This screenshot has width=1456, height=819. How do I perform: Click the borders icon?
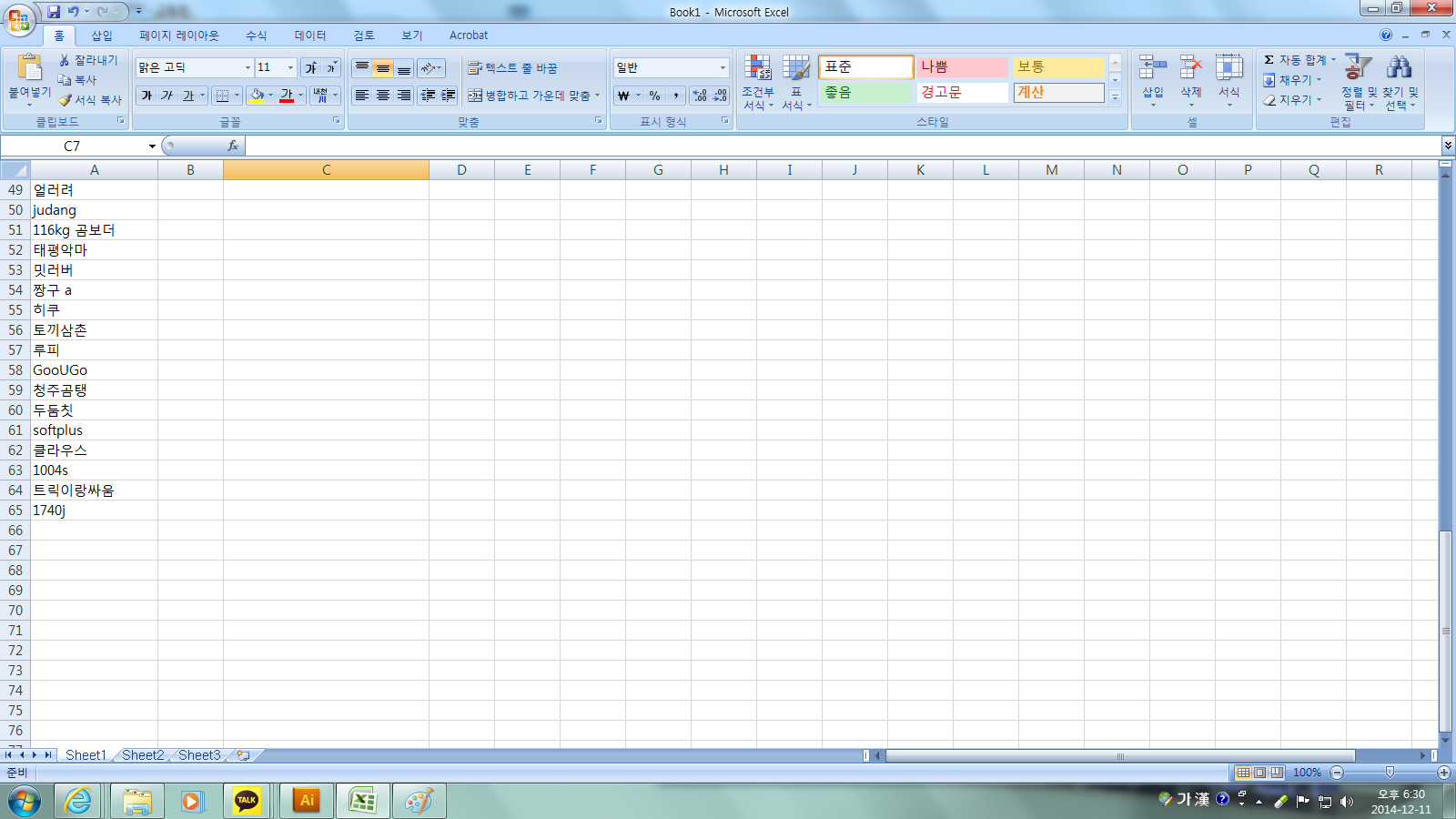coord(222,96)
